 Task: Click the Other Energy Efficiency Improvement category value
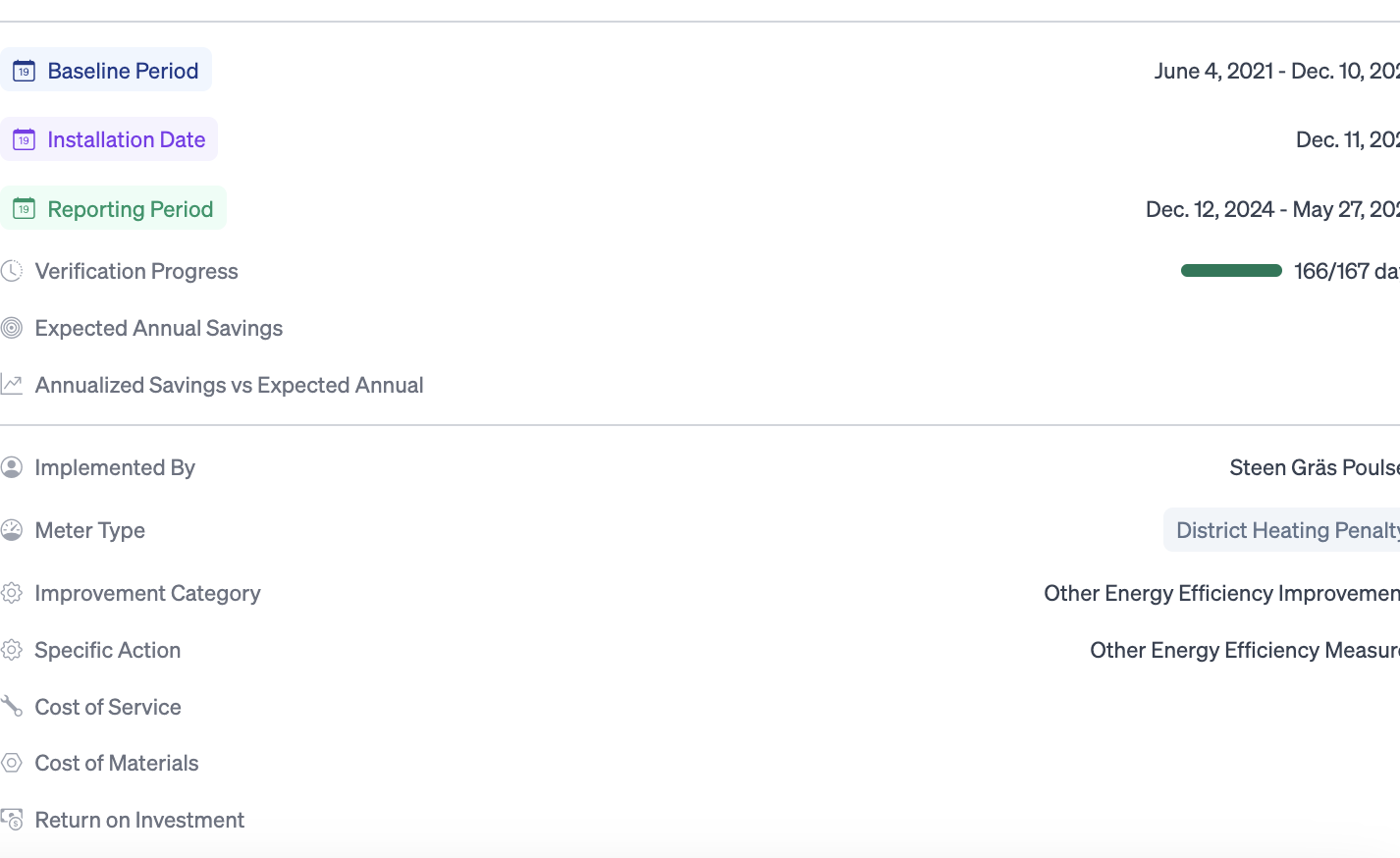pos(1221,593)
